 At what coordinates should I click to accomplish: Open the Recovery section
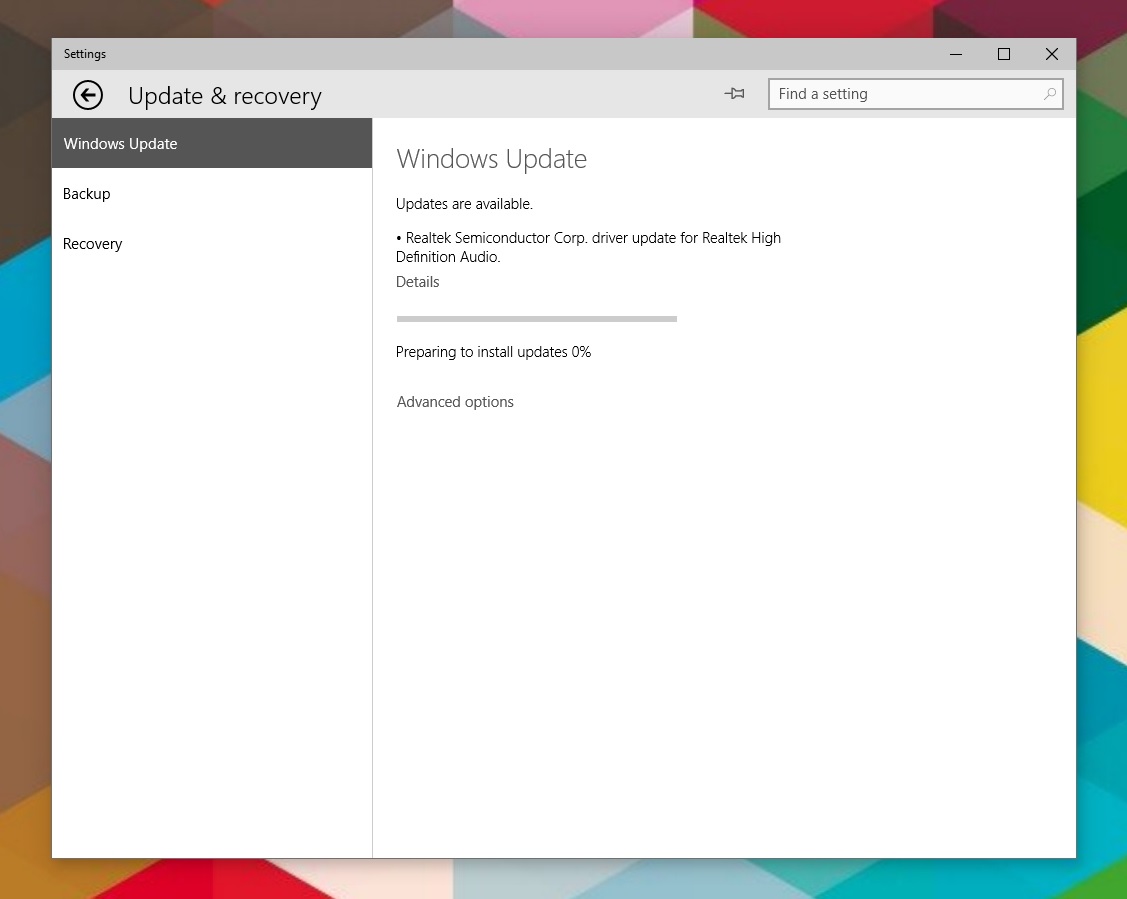[212, 244]
